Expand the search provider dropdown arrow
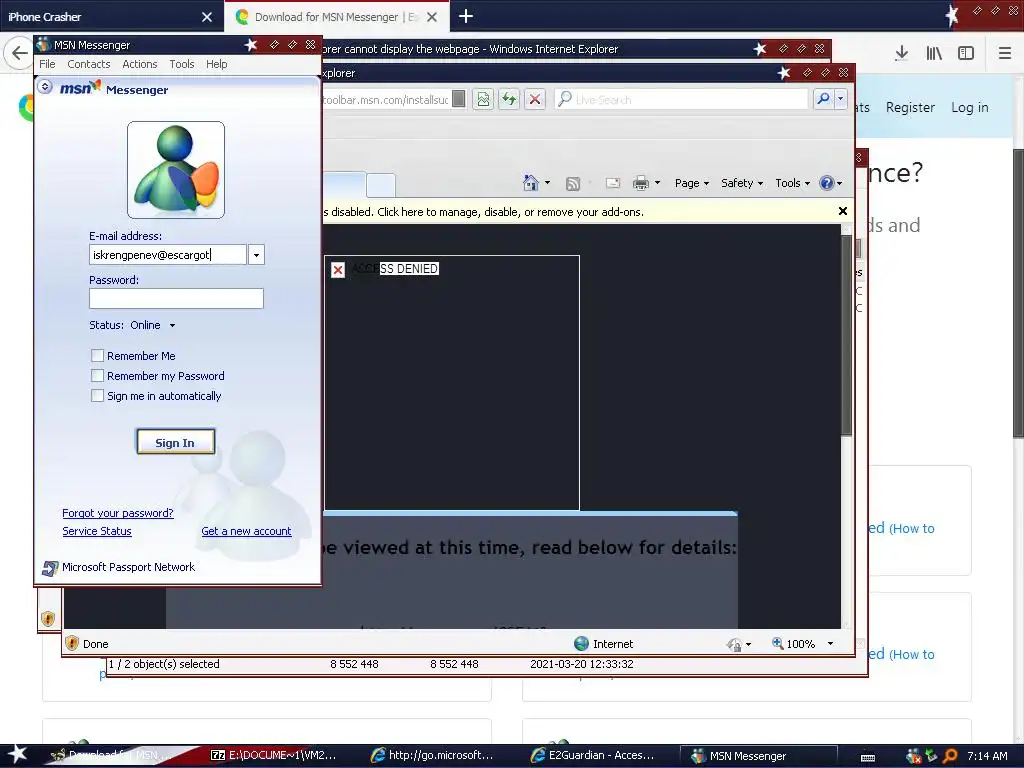Screen dimensions: 1024x768 [x=840, y=99]
